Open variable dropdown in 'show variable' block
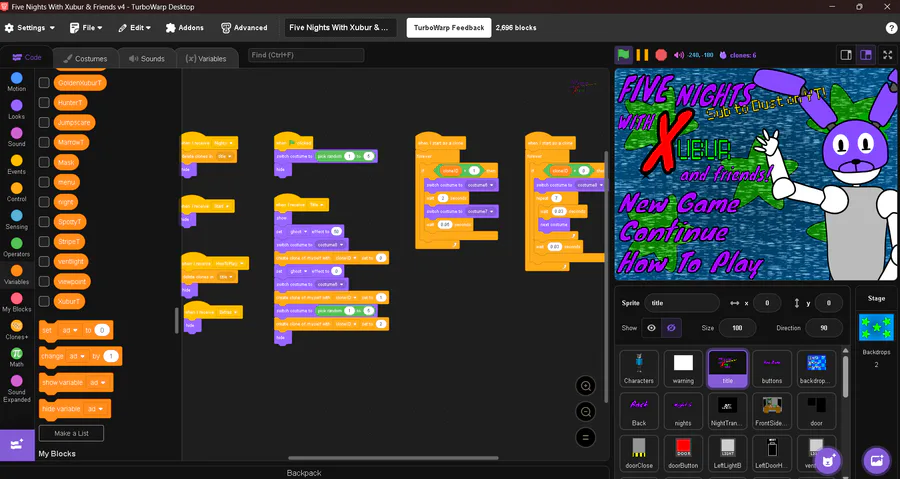Image resolution: width=900 pixels, height=479 pixels. click(96, 383)
